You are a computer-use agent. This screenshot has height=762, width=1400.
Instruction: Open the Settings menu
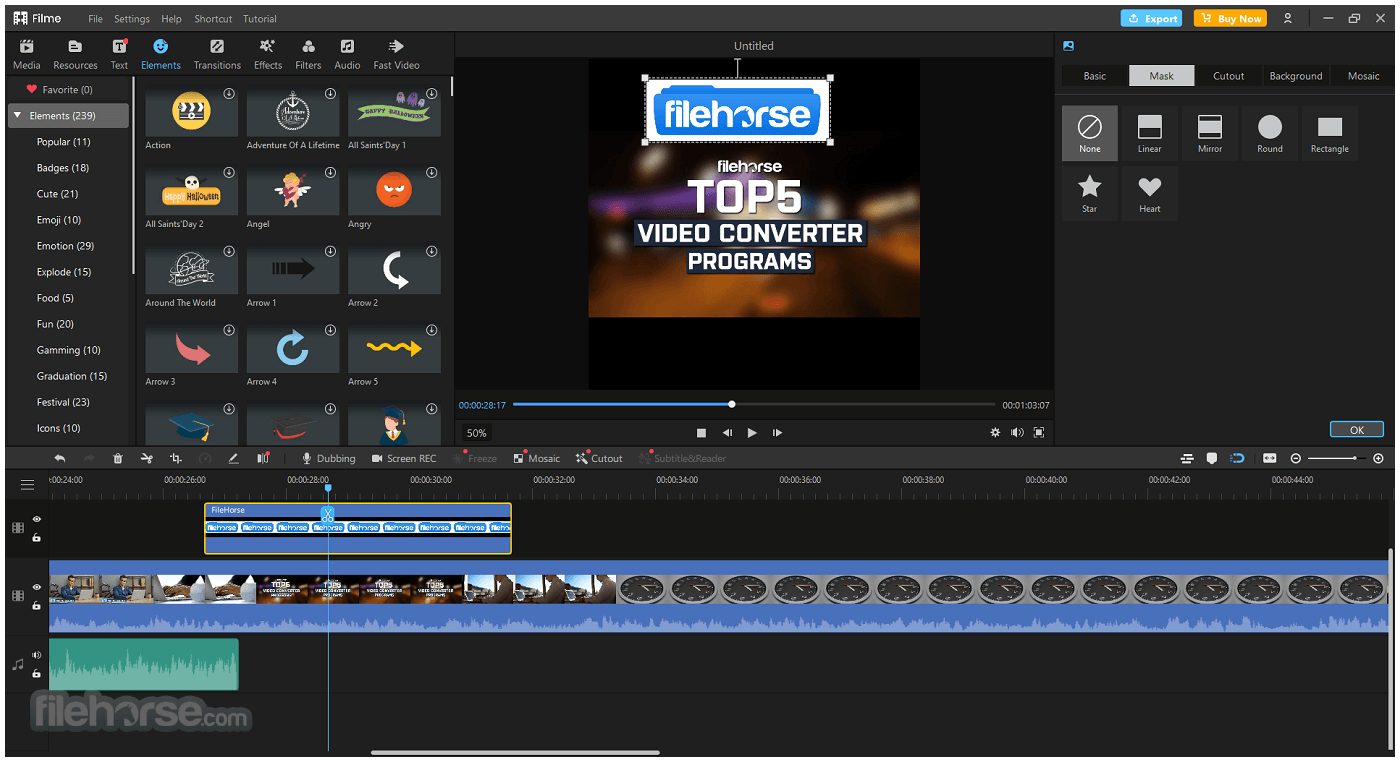click(132, 19)
